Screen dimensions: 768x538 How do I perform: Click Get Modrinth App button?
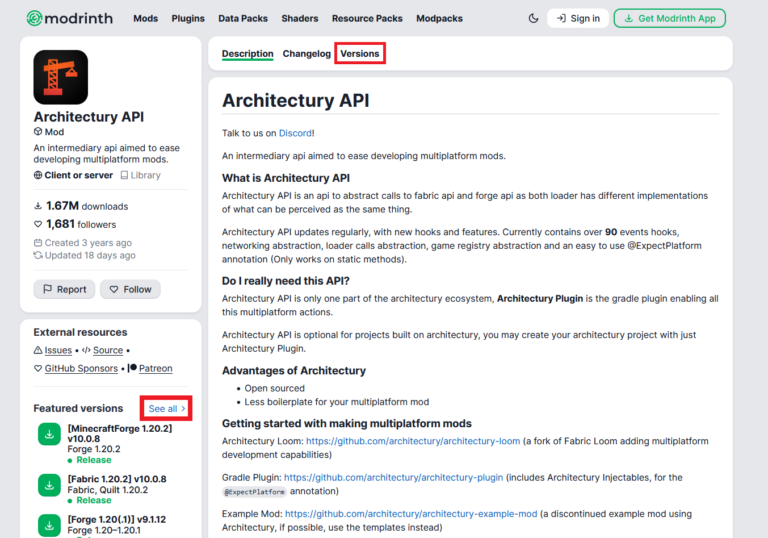[x=670, y=18]
